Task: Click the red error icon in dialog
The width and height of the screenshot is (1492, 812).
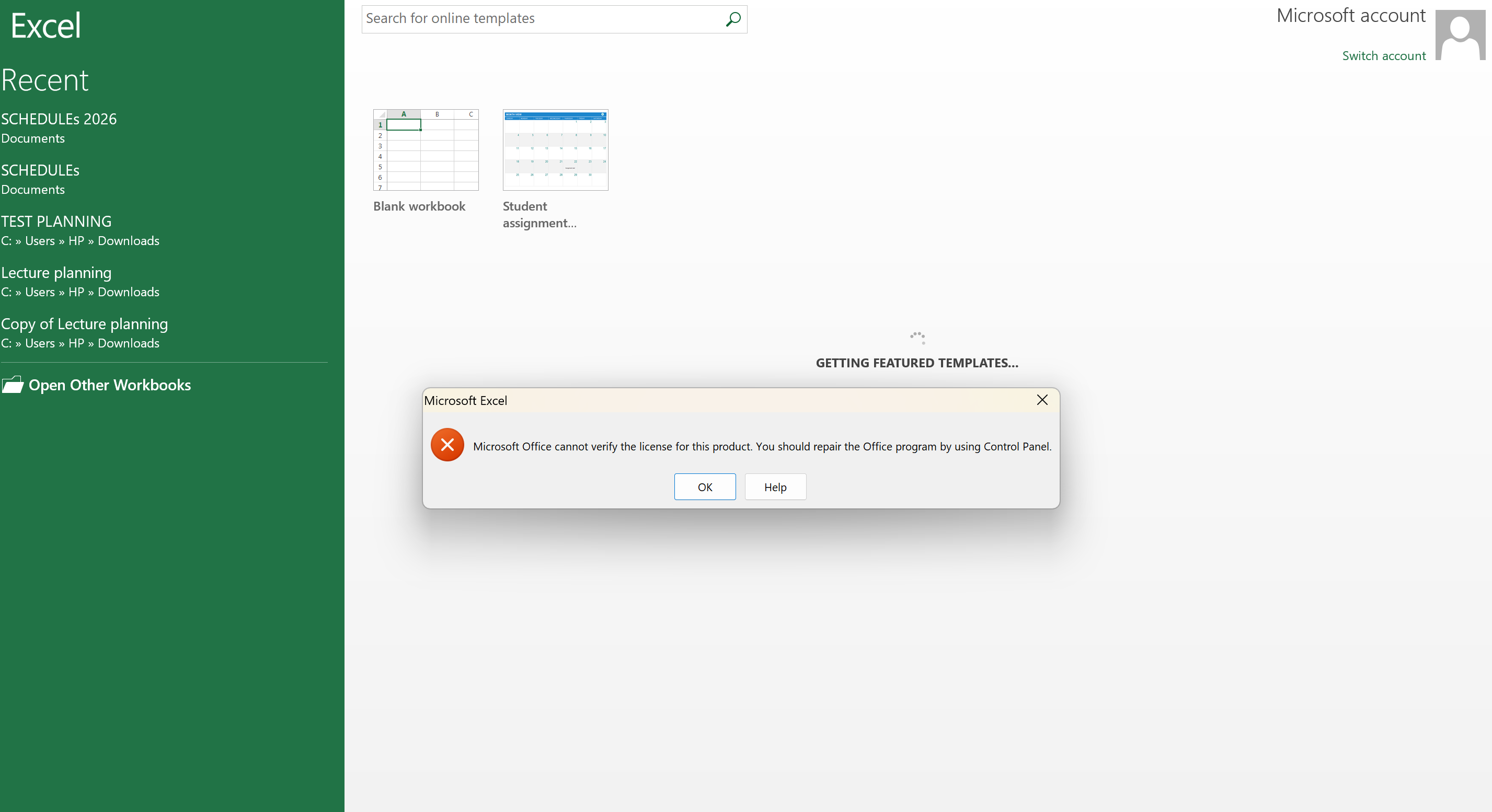Action: (447, 445)
